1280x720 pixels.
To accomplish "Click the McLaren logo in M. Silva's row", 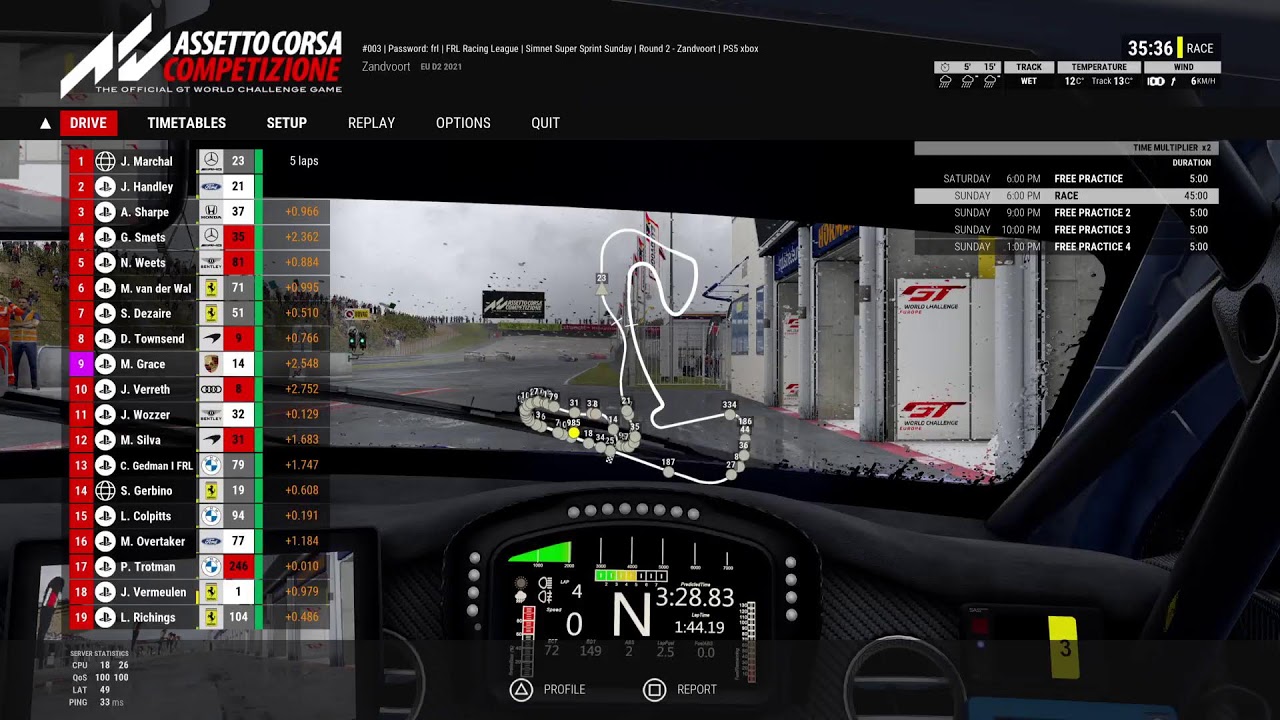I will [211, 440].
